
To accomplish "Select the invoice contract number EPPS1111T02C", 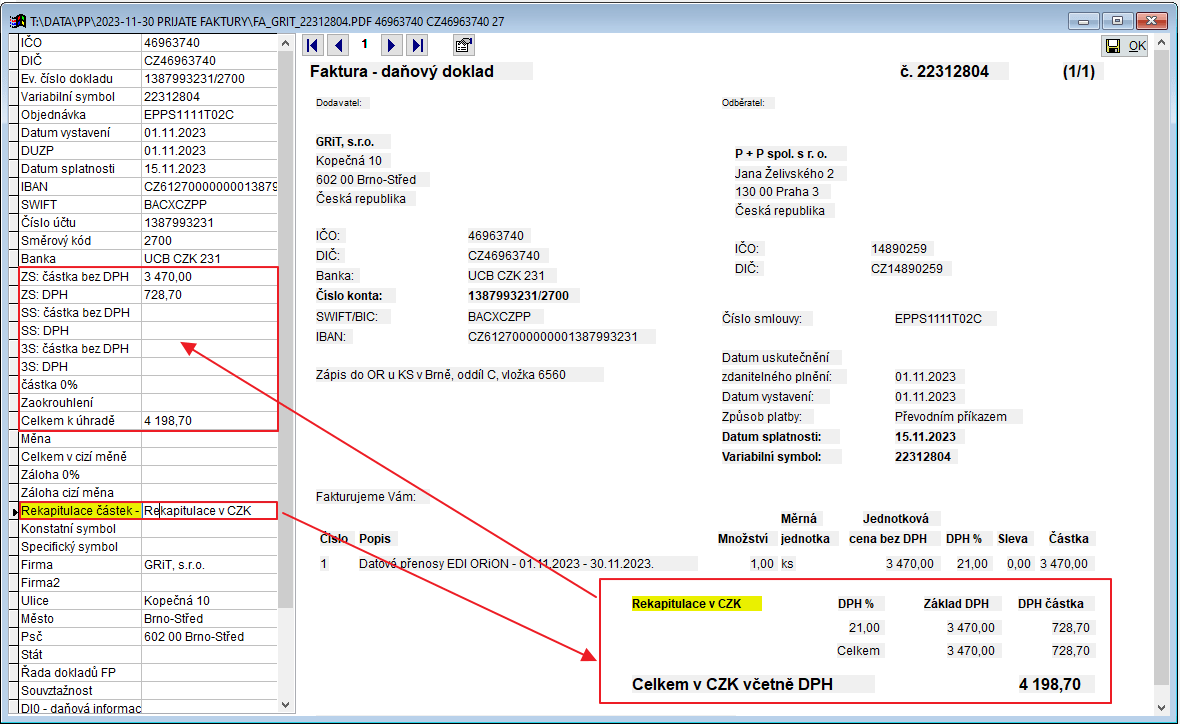I will coord(938,319).
